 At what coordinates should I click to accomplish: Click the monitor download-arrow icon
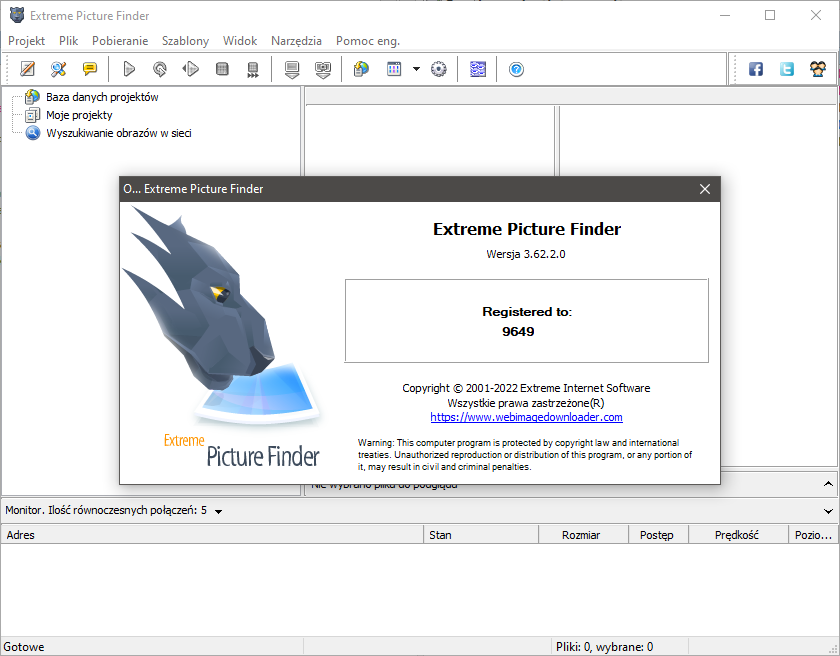coord(292,69)
